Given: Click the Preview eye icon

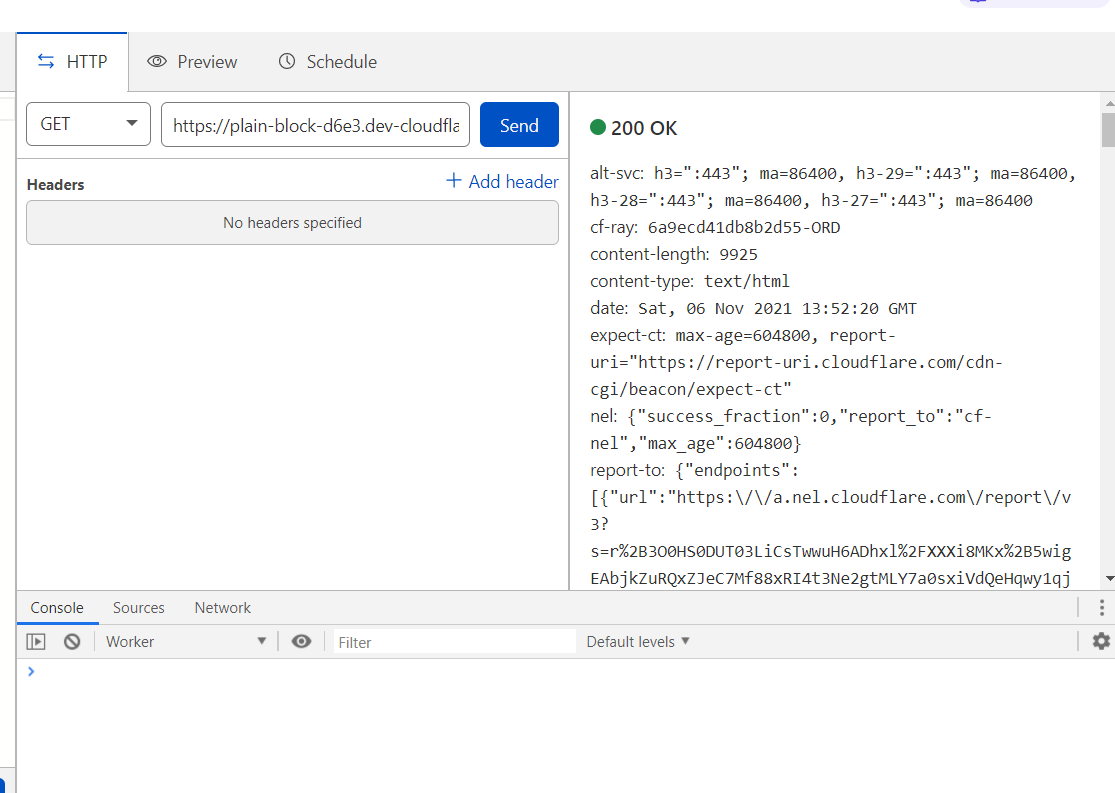Looking at the screenshot, I should [x=157, y=61].
